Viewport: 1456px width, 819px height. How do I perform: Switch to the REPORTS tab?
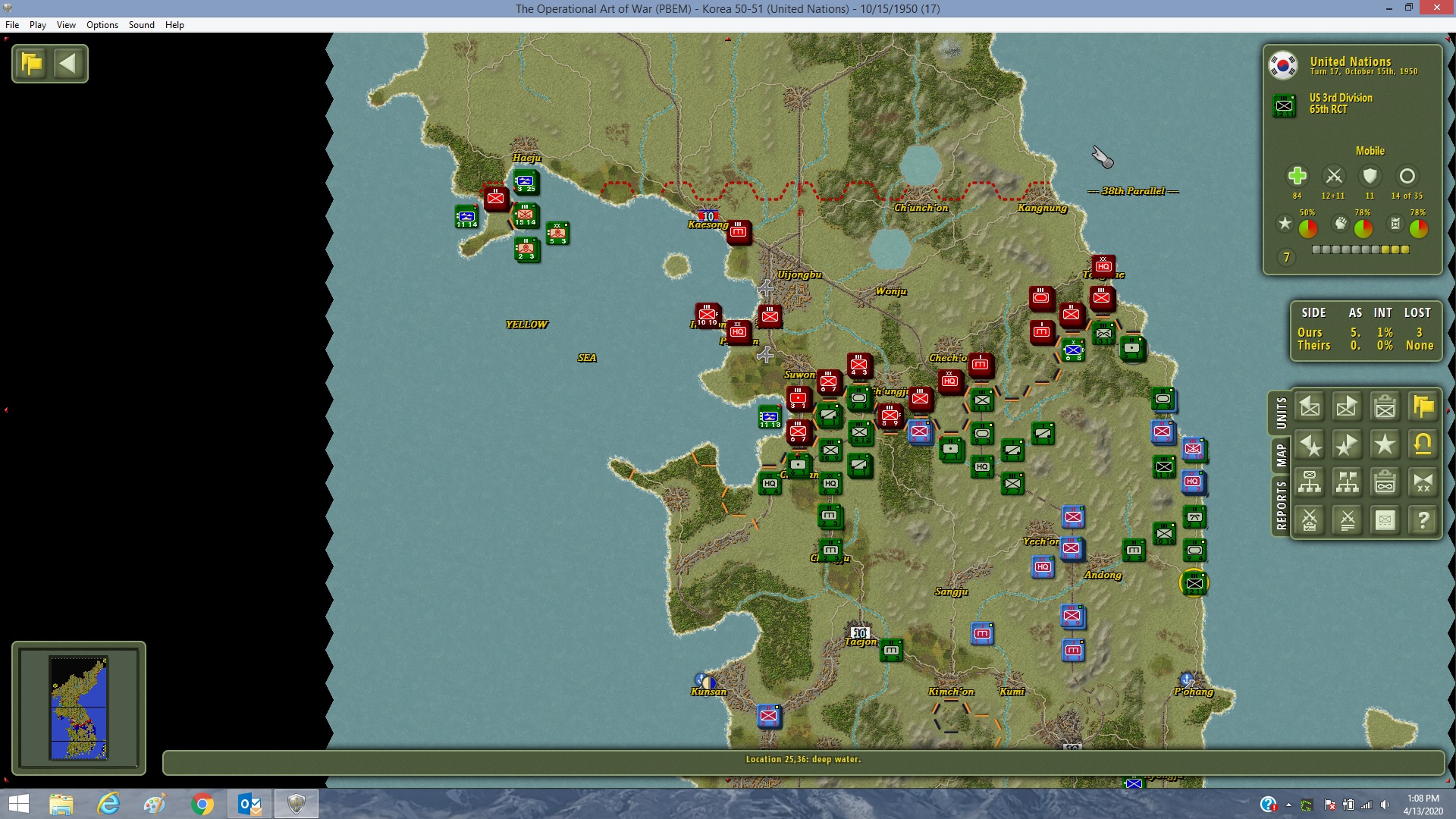pos(1281,505)
